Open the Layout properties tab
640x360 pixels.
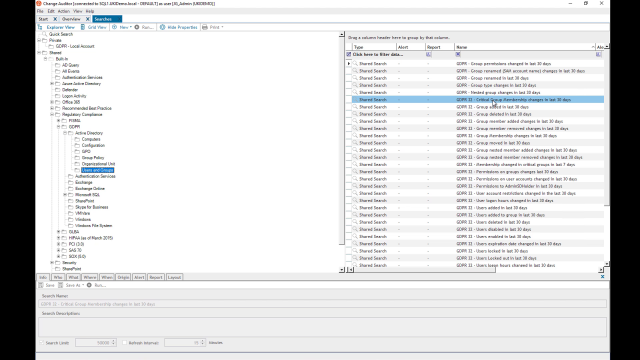click(174, 278)
